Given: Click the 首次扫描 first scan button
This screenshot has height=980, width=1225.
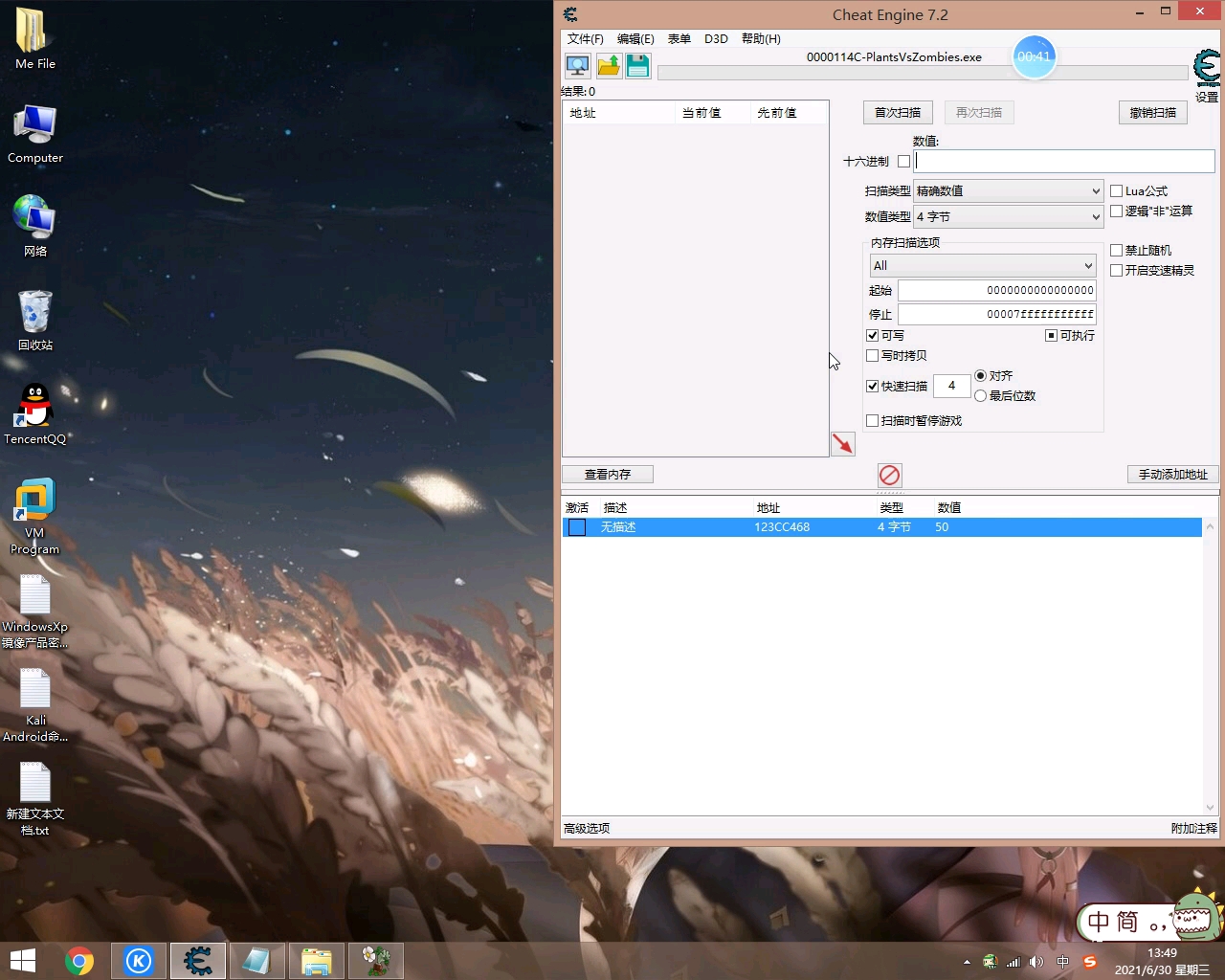Looking at the screenshot, I should (898, 113).
